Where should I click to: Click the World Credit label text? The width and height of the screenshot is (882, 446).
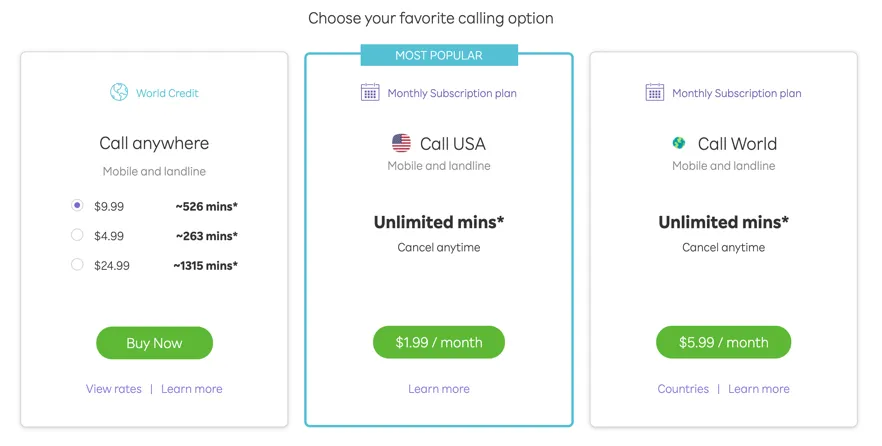pos(167,93)
